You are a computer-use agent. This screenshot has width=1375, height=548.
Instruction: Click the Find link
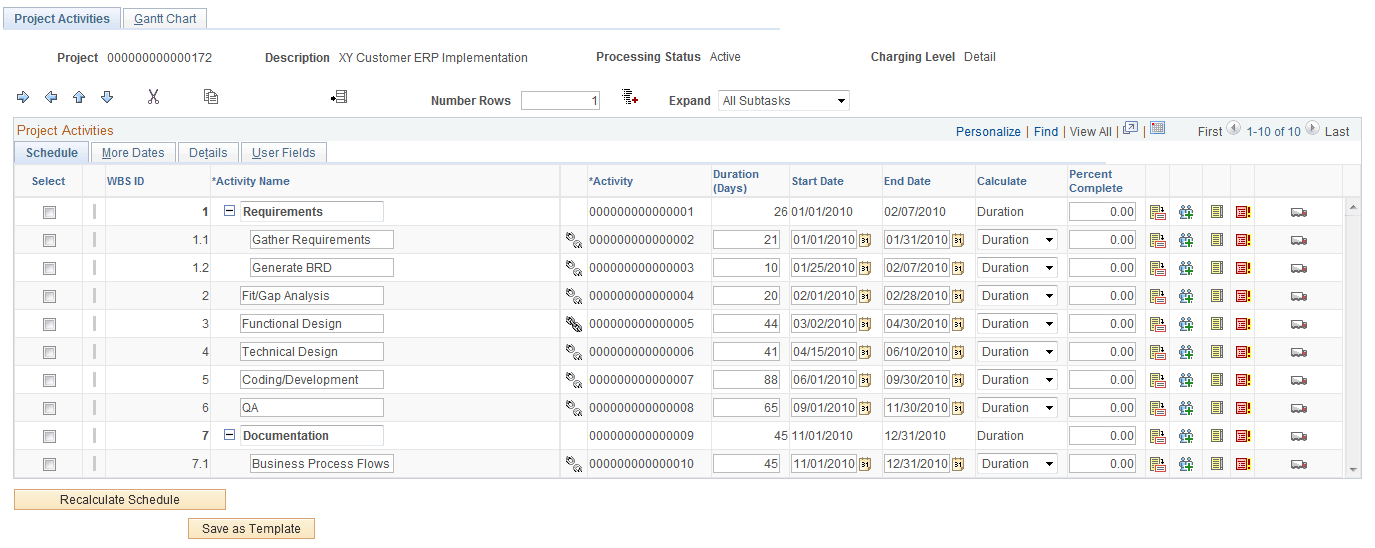point(1046,132)
